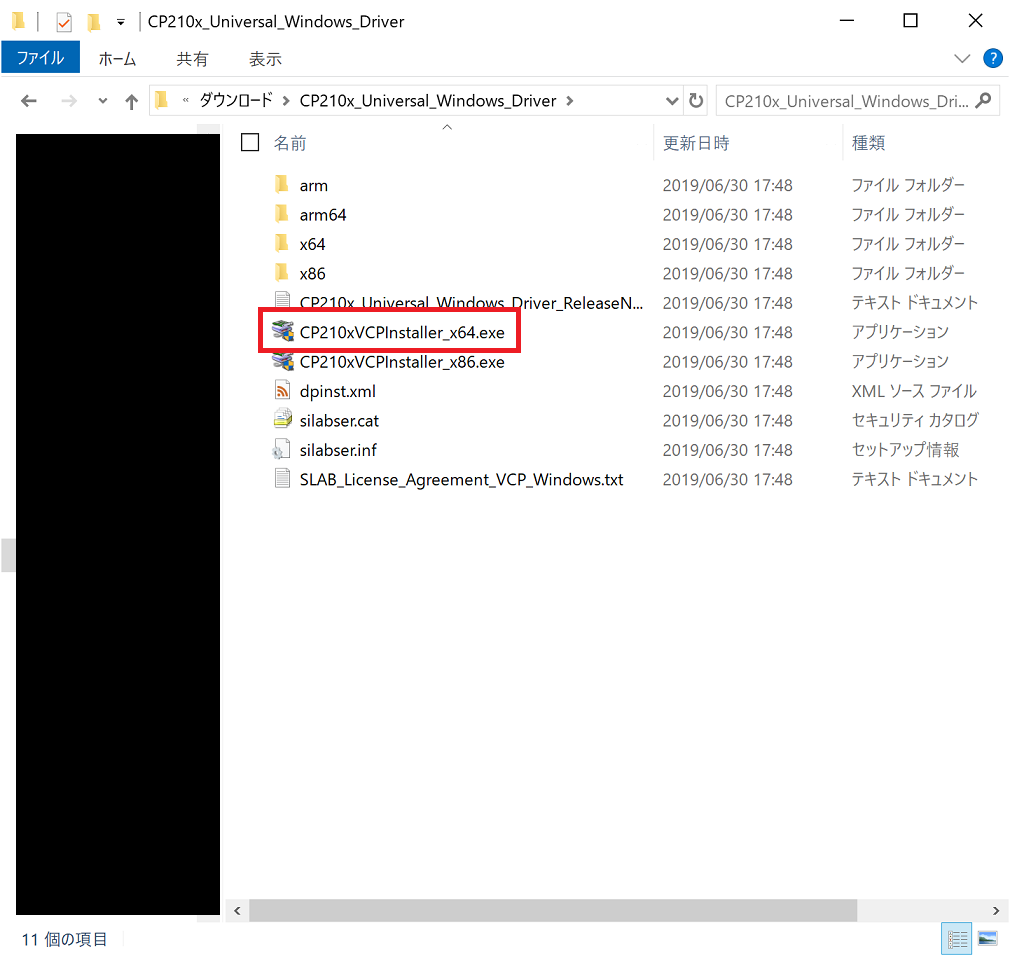The image size is (1010, 956).
Task: Open the address bar history dropdown
Action: 672,101
